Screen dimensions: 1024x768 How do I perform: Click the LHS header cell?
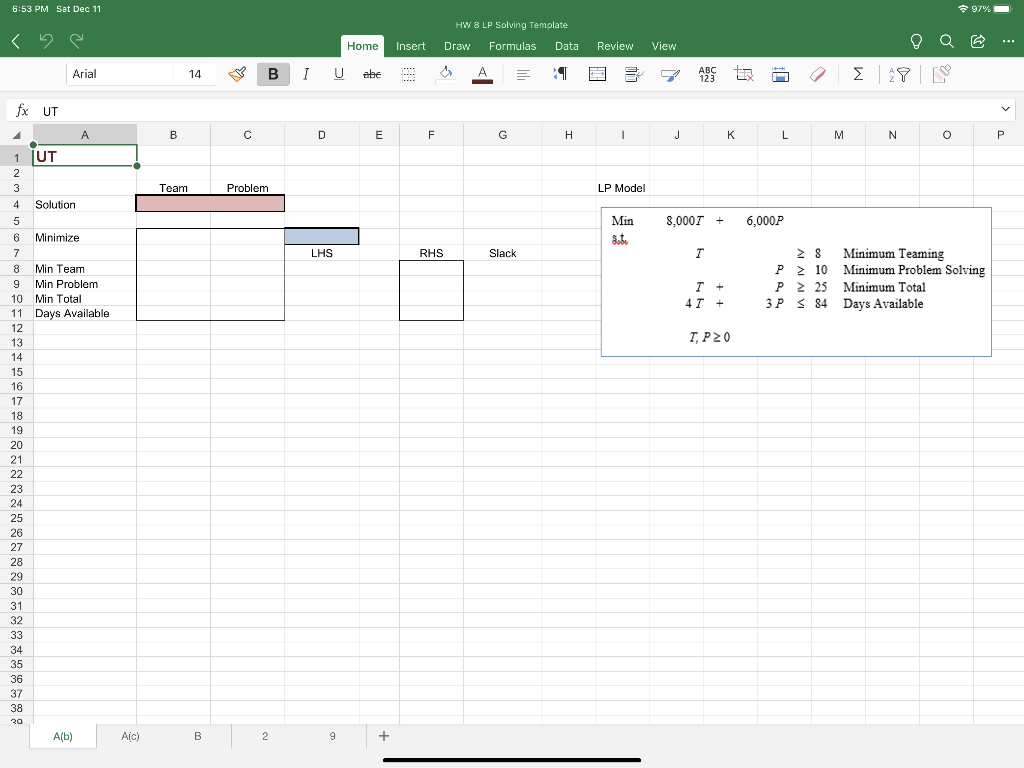321,253
